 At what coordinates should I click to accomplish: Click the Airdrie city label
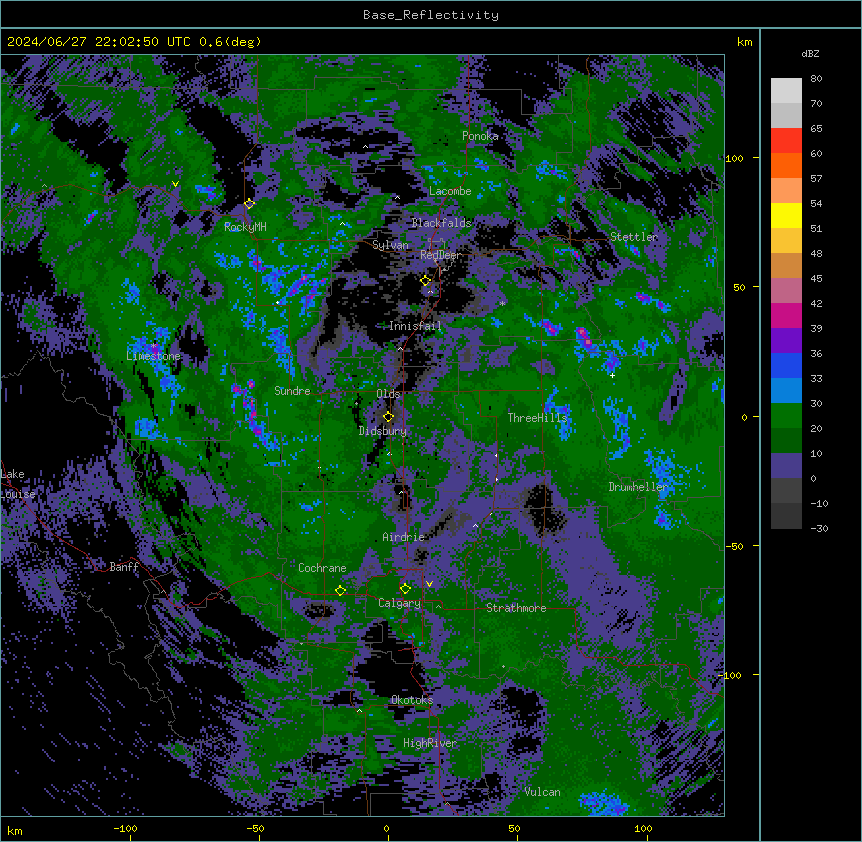pos(404,537)
